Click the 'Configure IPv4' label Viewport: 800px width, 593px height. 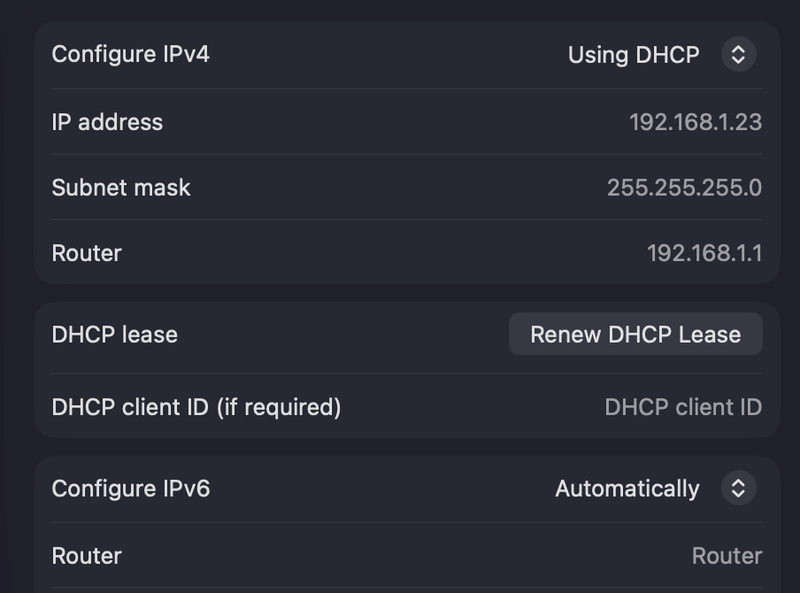click(x=131, y=54)
